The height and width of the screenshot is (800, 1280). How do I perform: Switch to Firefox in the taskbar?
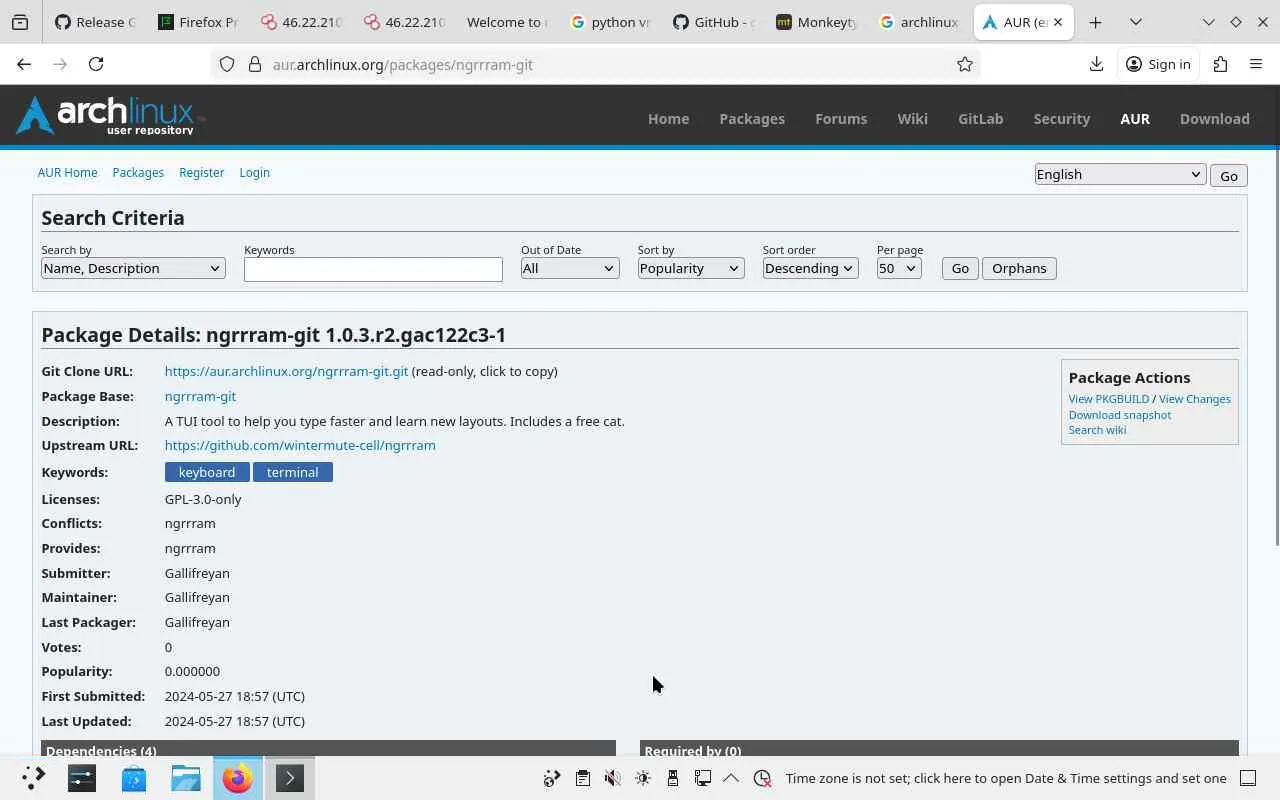coord(238,778)
